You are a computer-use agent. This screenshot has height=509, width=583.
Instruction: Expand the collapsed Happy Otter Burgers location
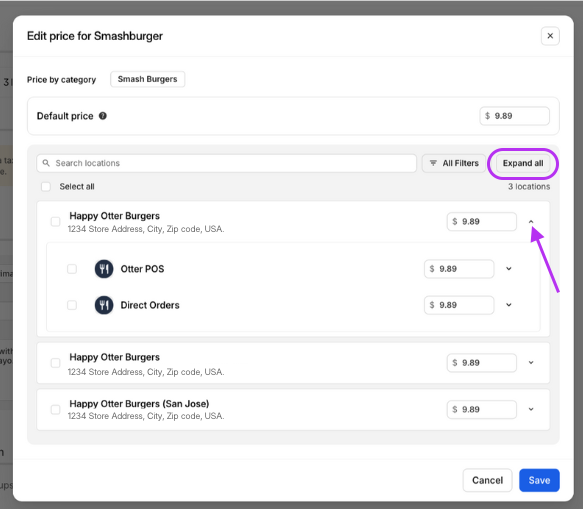click(x=531, y=363)
